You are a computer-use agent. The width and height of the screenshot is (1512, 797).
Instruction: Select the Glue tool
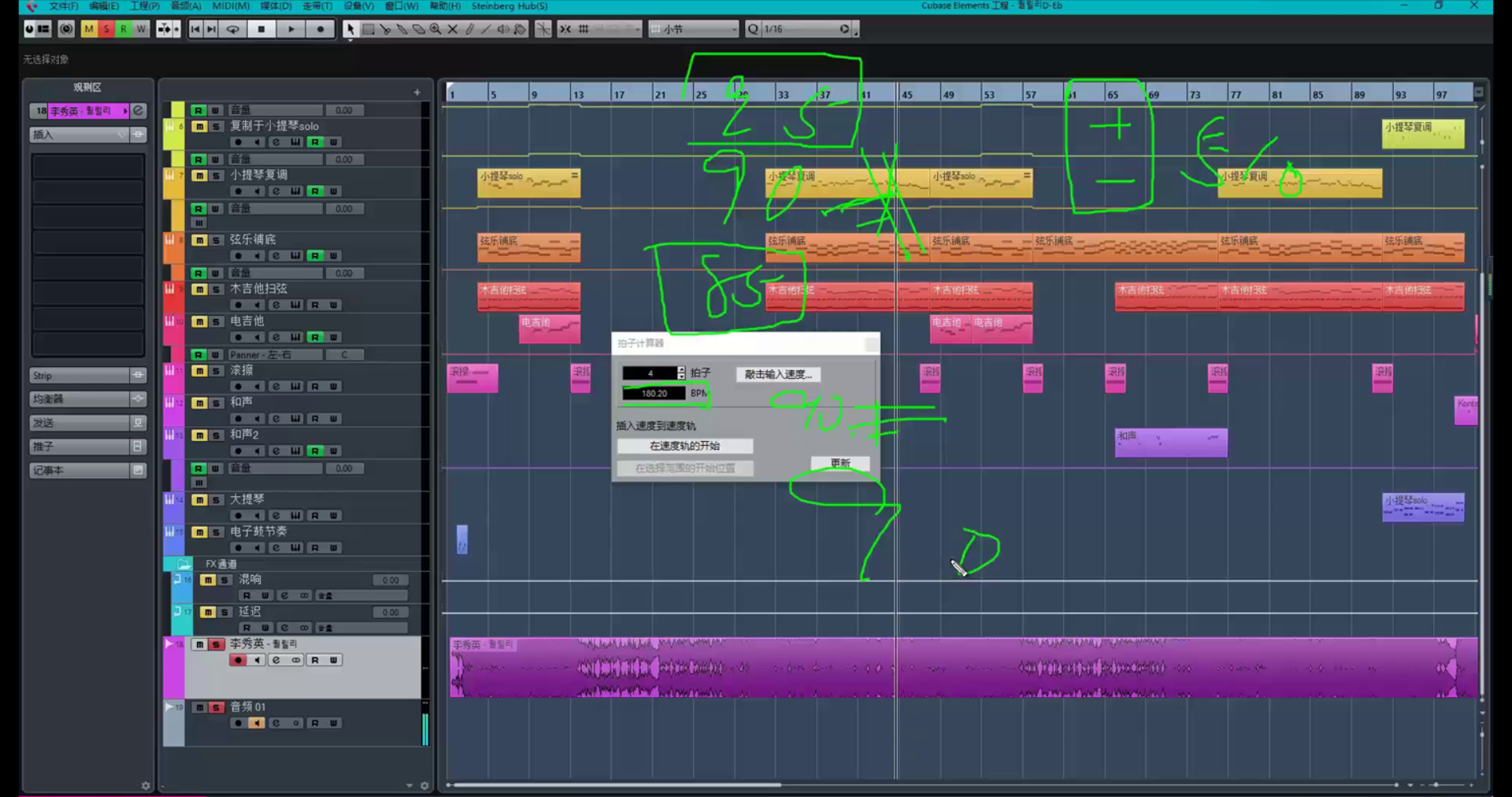[402, 29]
